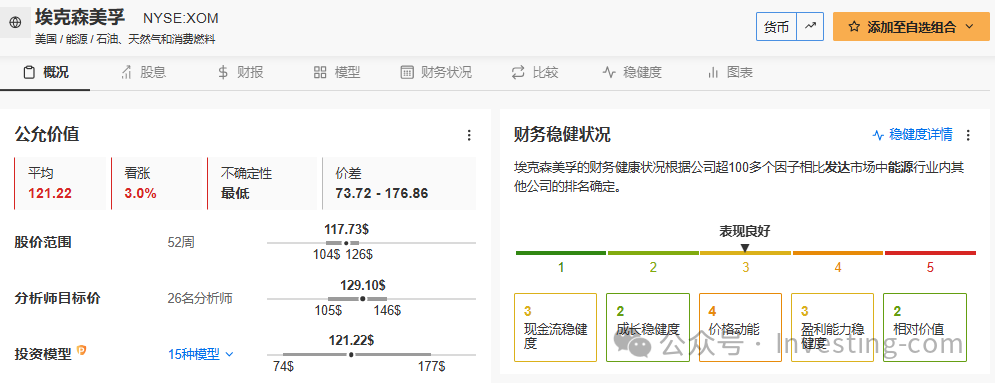Click the bar chart icon on 图表 tab
Viewport: 995px width, 383px height.
tap(713, 72)
